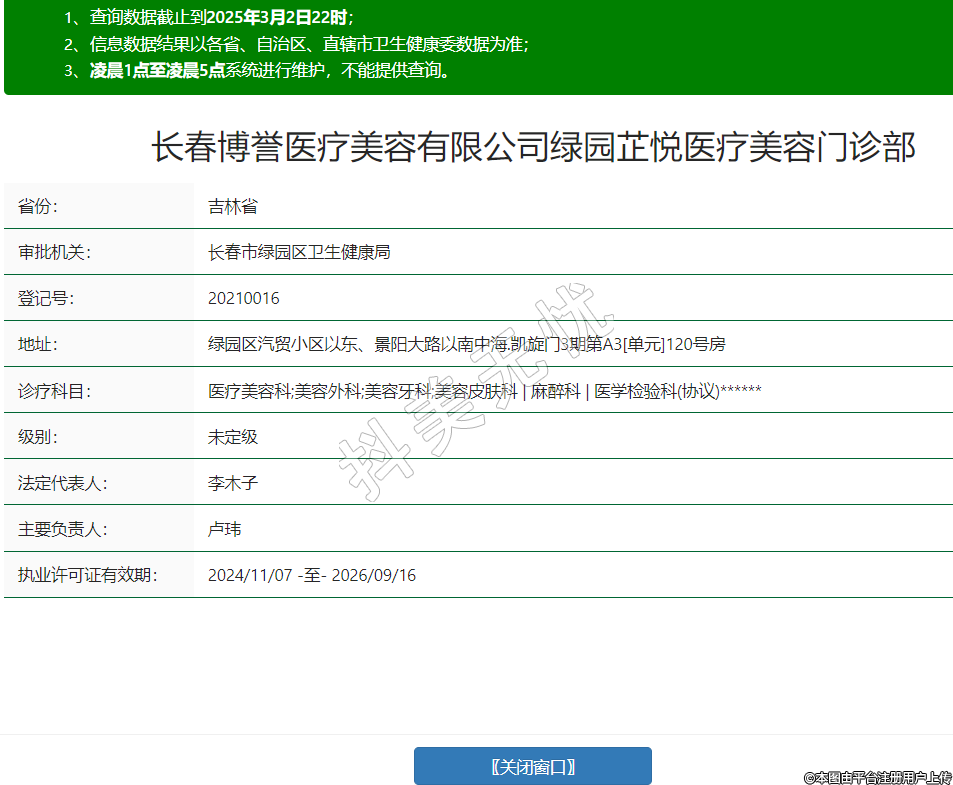Select the 吉林省 province value
Viewport: 953px width, 785px height.
click(233, 206)
